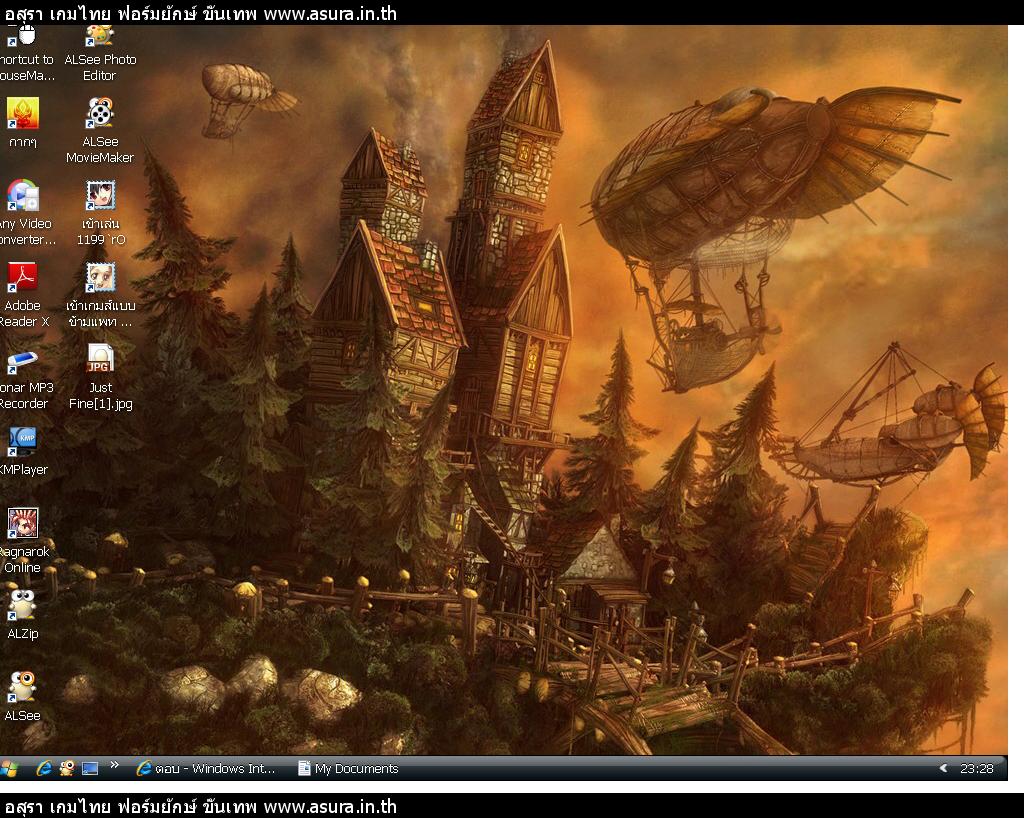The height and width of the screenshot is (818, 1024).
Task: Show hidden system tray icons
Action: point(943,768)
